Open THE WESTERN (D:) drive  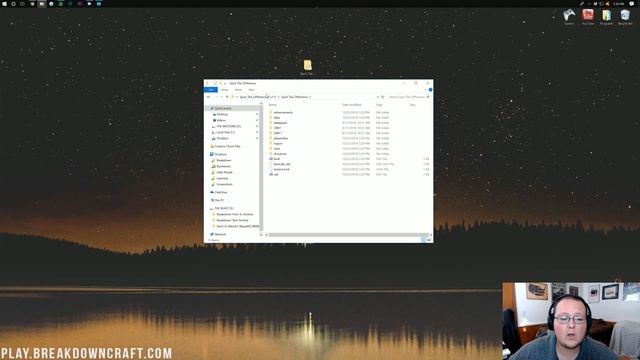point(229,127)
